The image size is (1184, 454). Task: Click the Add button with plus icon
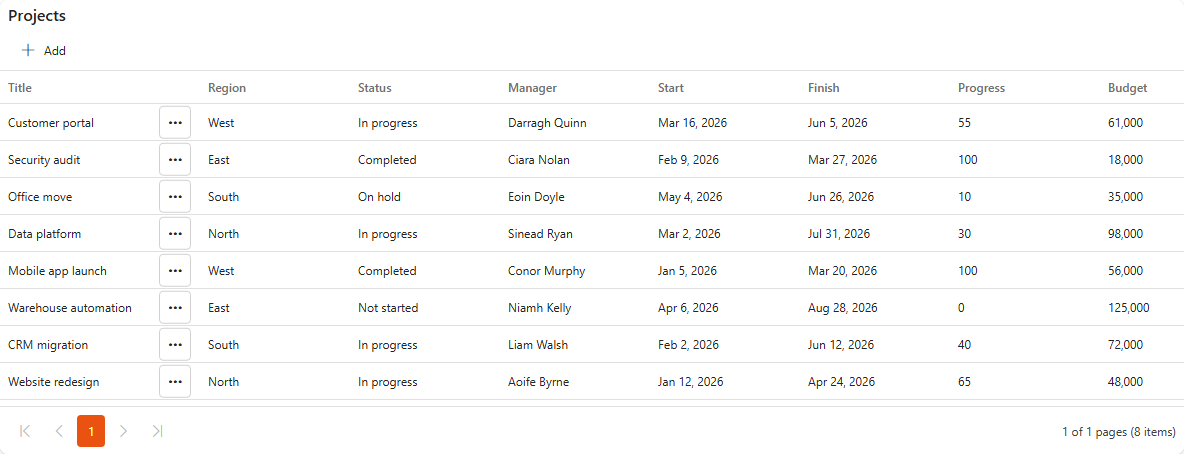[x=44, y=51]
